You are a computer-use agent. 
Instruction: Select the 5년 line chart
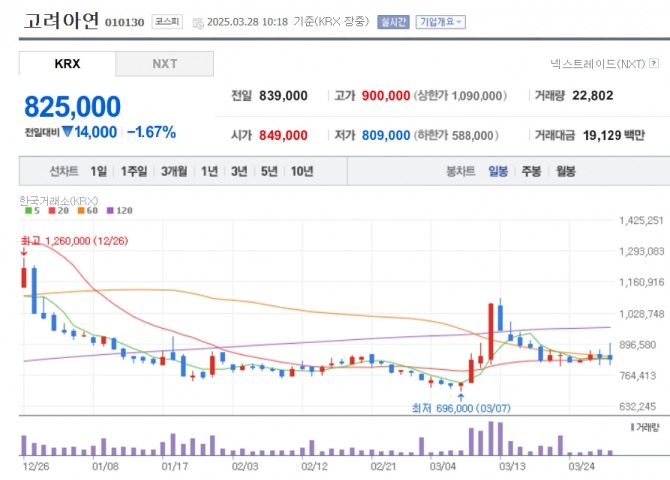[269, 171]
